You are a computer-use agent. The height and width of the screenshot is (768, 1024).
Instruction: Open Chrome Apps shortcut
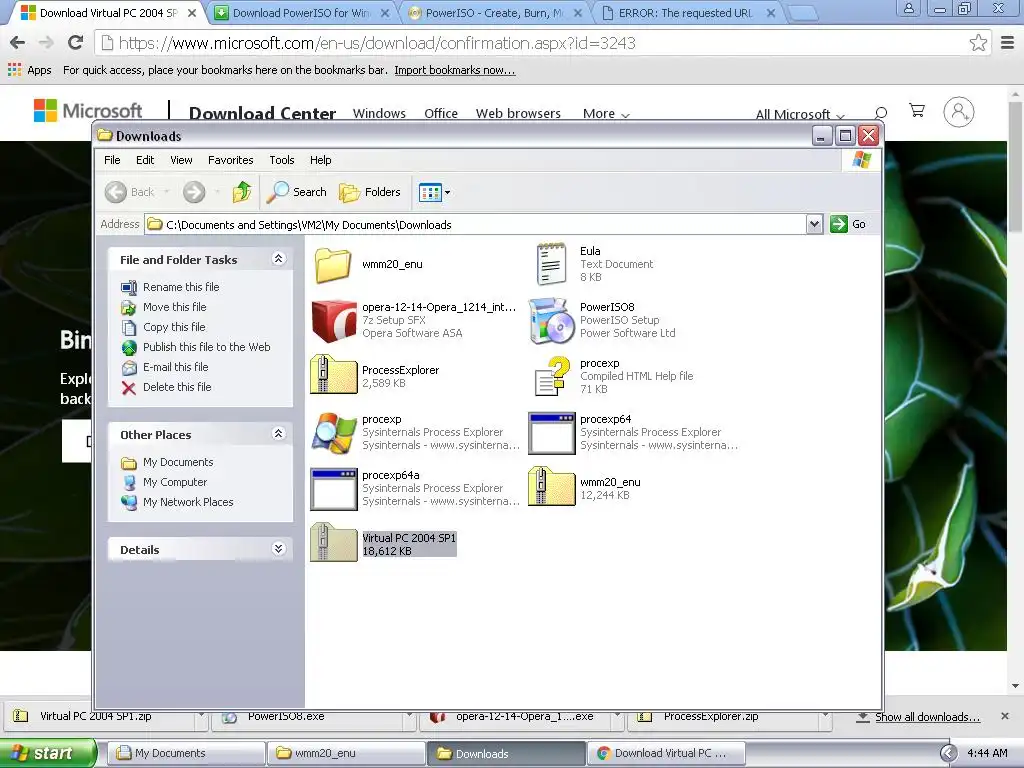(29, 70)
